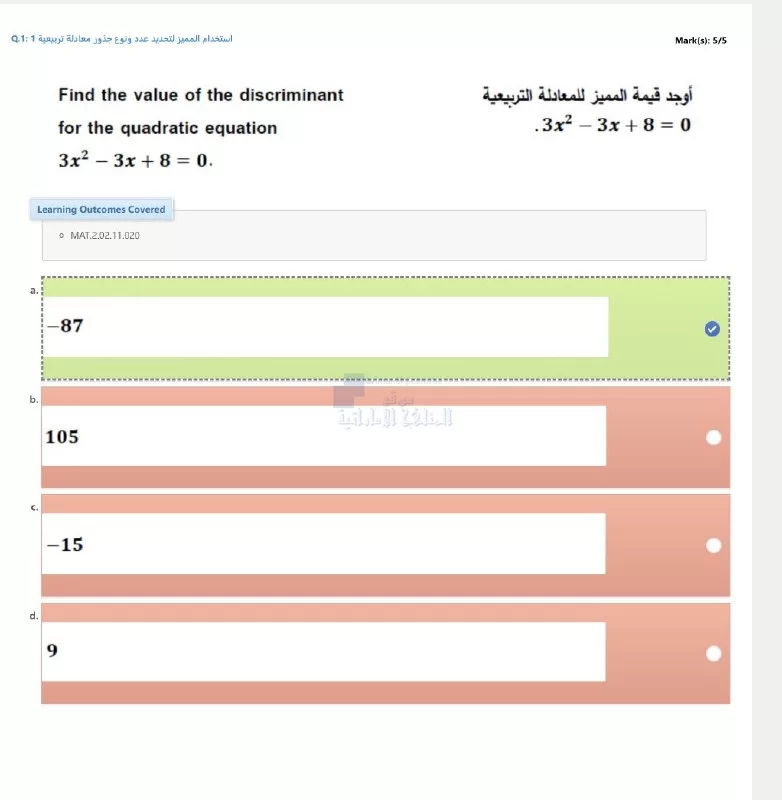782x800 pixels.
Task: Pick the radio button for answer 9
Action: click(x=713, y=653)
